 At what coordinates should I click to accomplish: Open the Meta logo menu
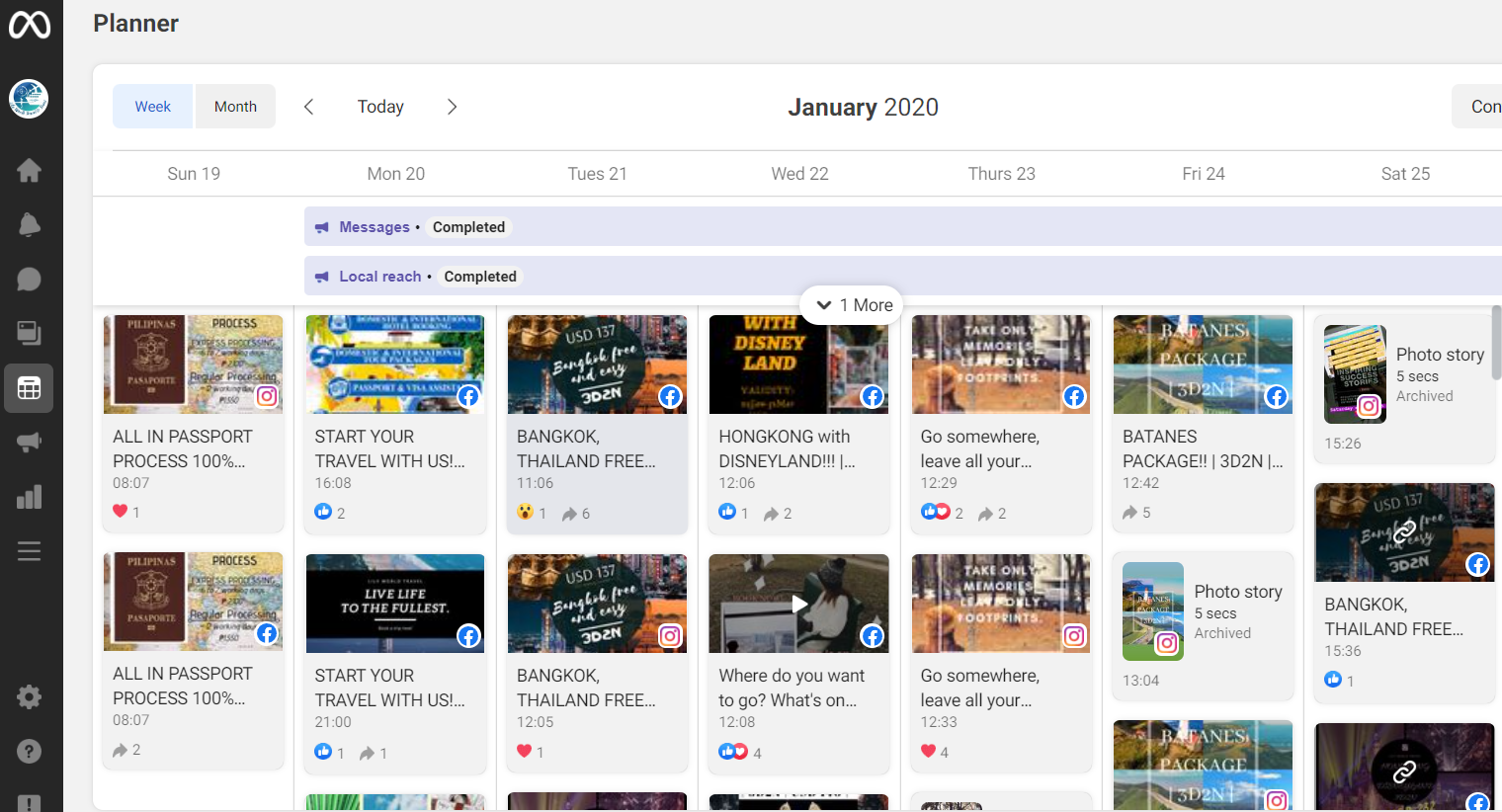pos(30,24)
